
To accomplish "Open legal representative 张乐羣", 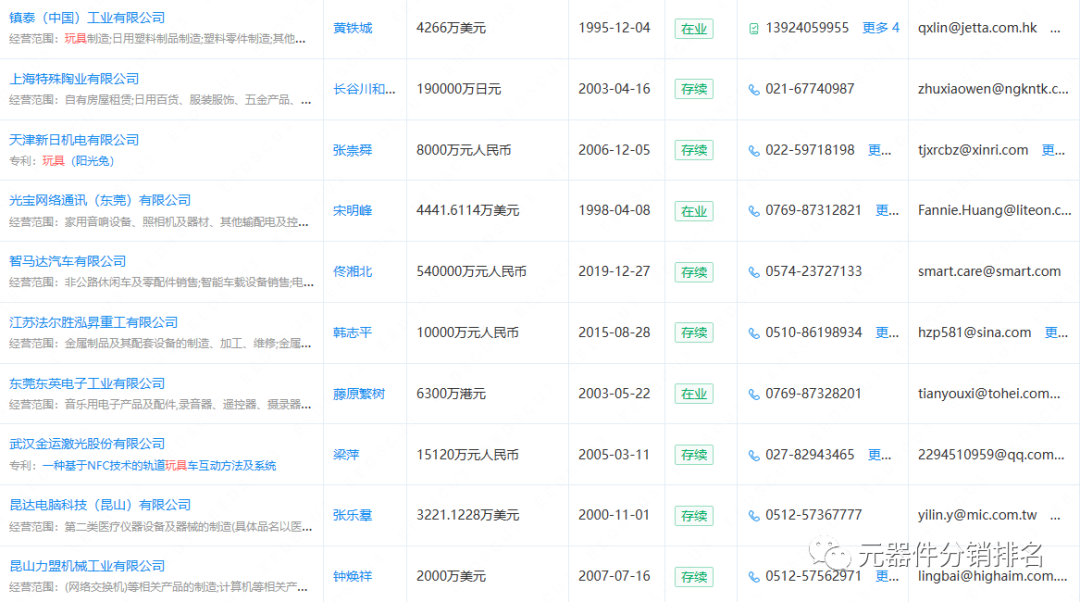I will [353, 515].
